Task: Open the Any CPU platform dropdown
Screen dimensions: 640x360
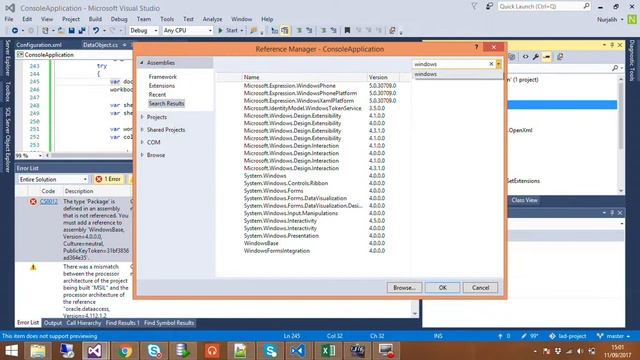Action: click(x=188, y=31)
